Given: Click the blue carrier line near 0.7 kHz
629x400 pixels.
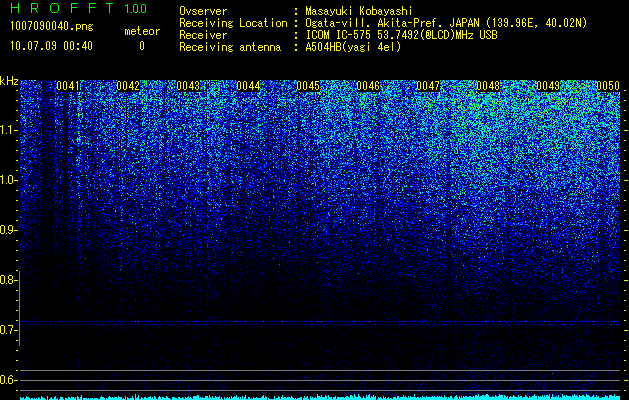Looking at the screenshot, I should click(320, 322).
